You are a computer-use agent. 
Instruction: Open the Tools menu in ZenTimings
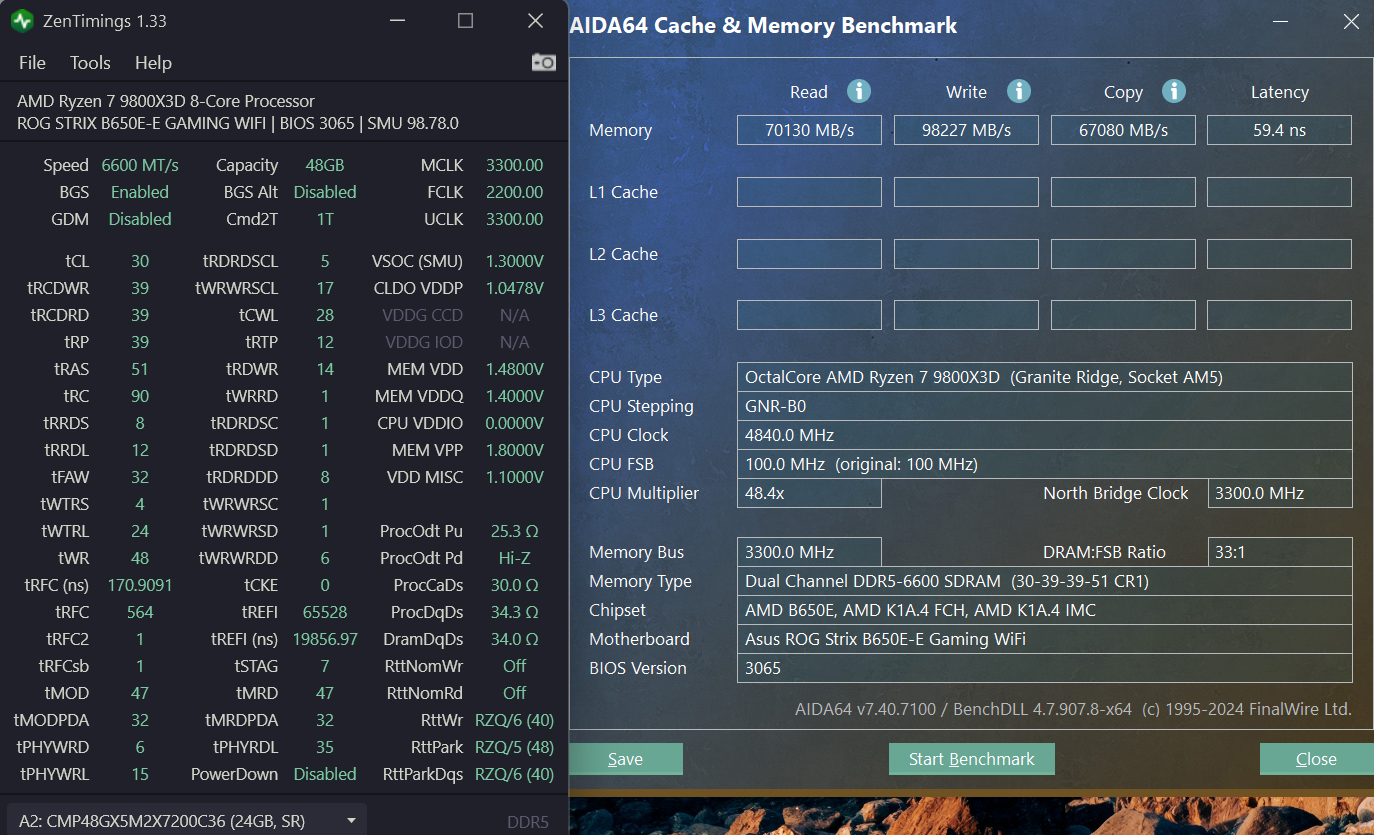pos(90,62)
